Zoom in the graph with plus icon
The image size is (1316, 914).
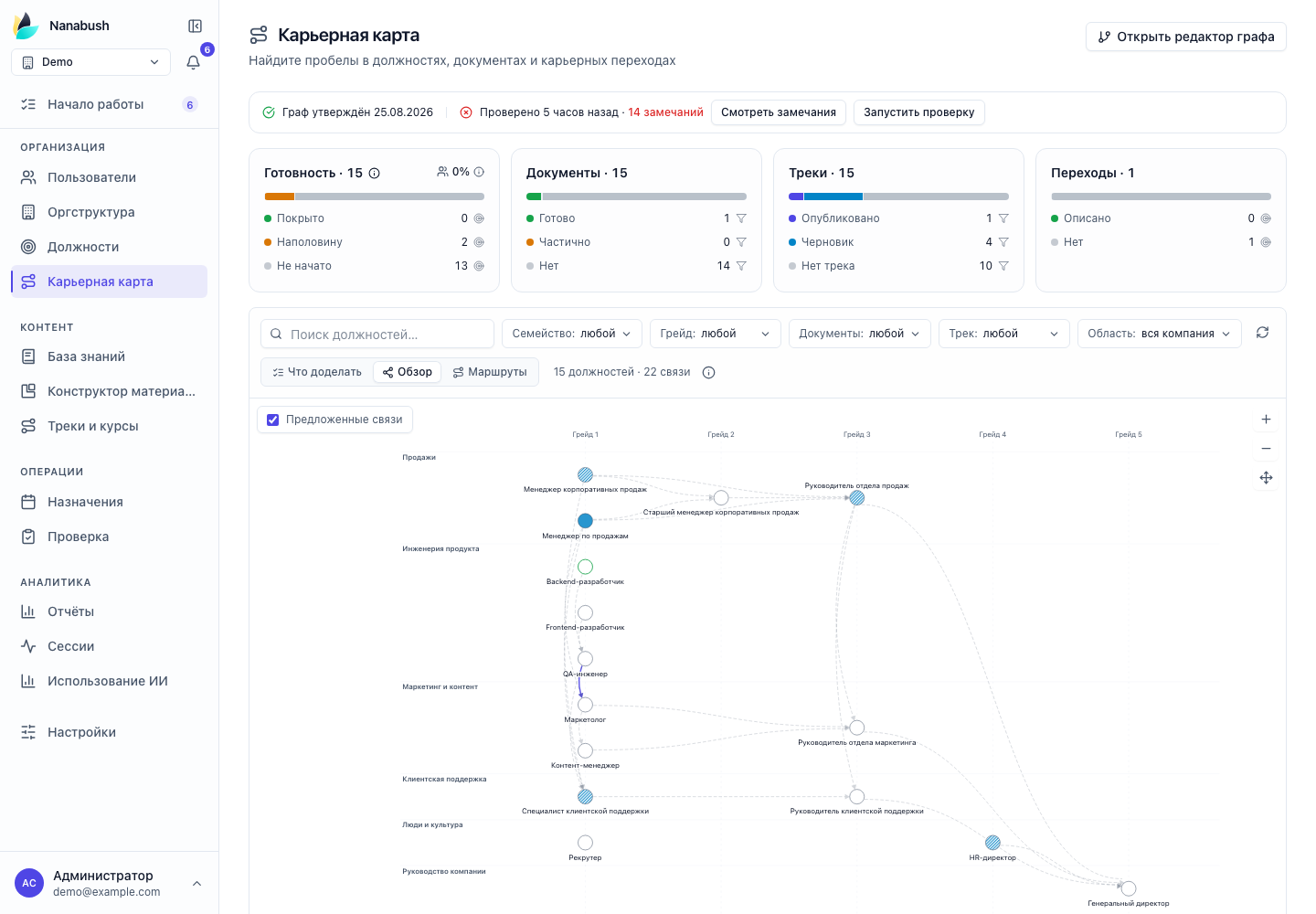[x=1266, y=419]
